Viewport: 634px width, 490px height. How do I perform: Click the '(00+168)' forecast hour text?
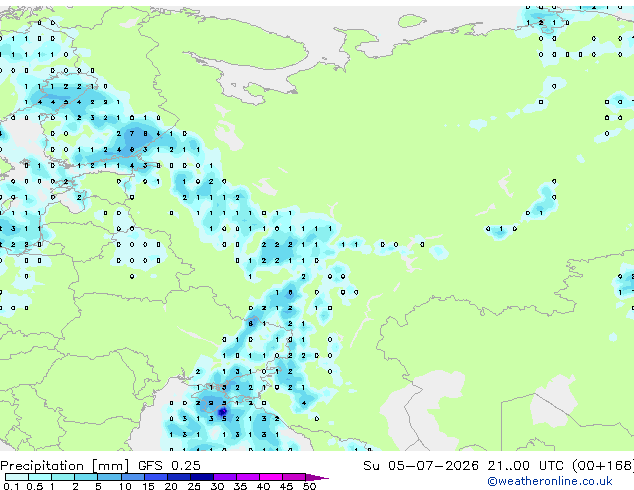click(x=603, y=466)
